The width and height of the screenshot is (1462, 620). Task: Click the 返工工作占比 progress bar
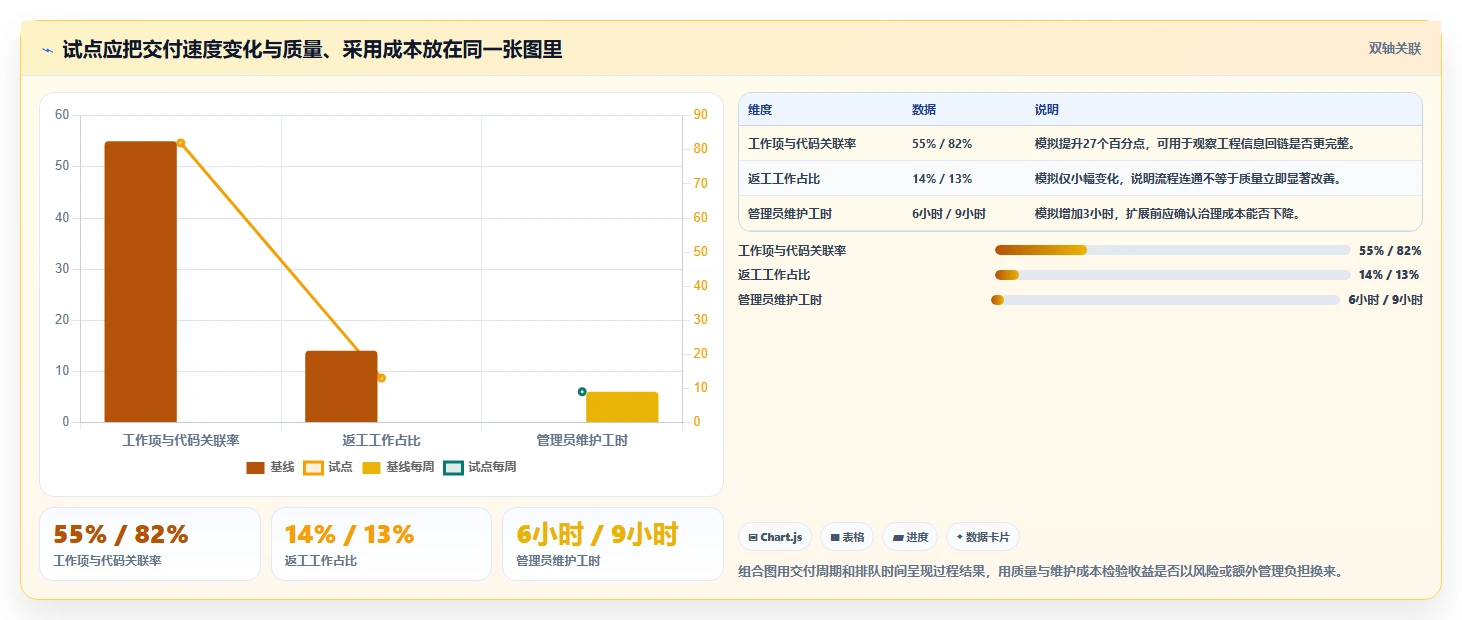1172,275
